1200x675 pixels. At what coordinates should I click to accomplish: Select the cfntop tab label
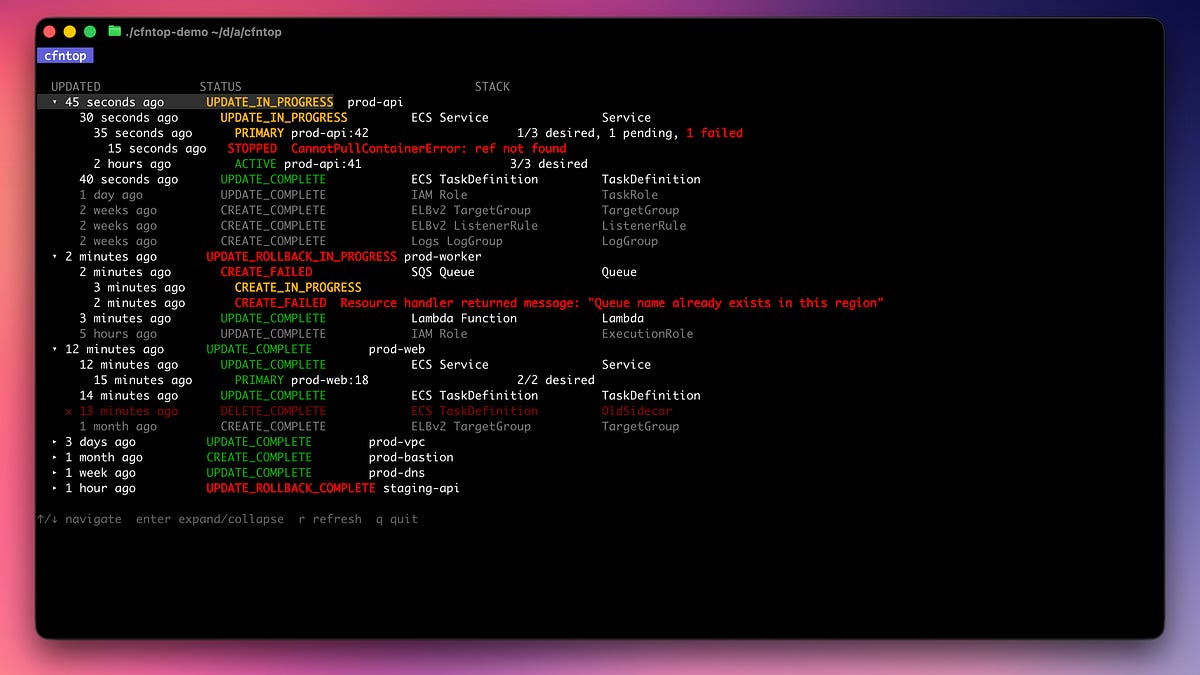click(65, 56)
